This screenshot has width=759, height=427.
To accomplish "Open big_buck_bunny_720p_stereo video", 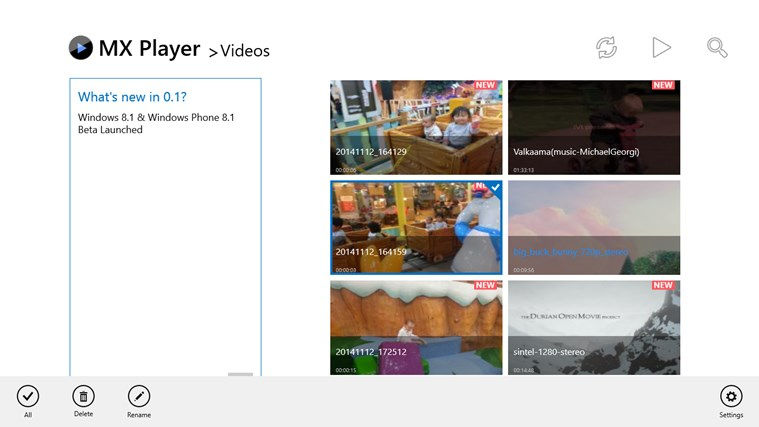I will tap(594, 228).
